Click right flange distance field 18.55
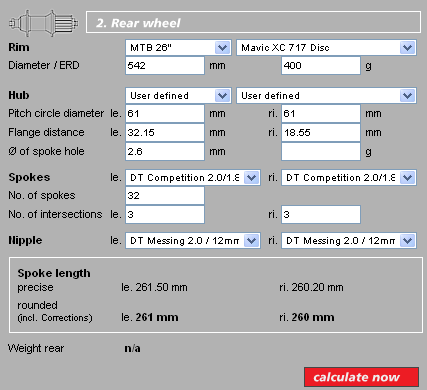 pos(321,133)
